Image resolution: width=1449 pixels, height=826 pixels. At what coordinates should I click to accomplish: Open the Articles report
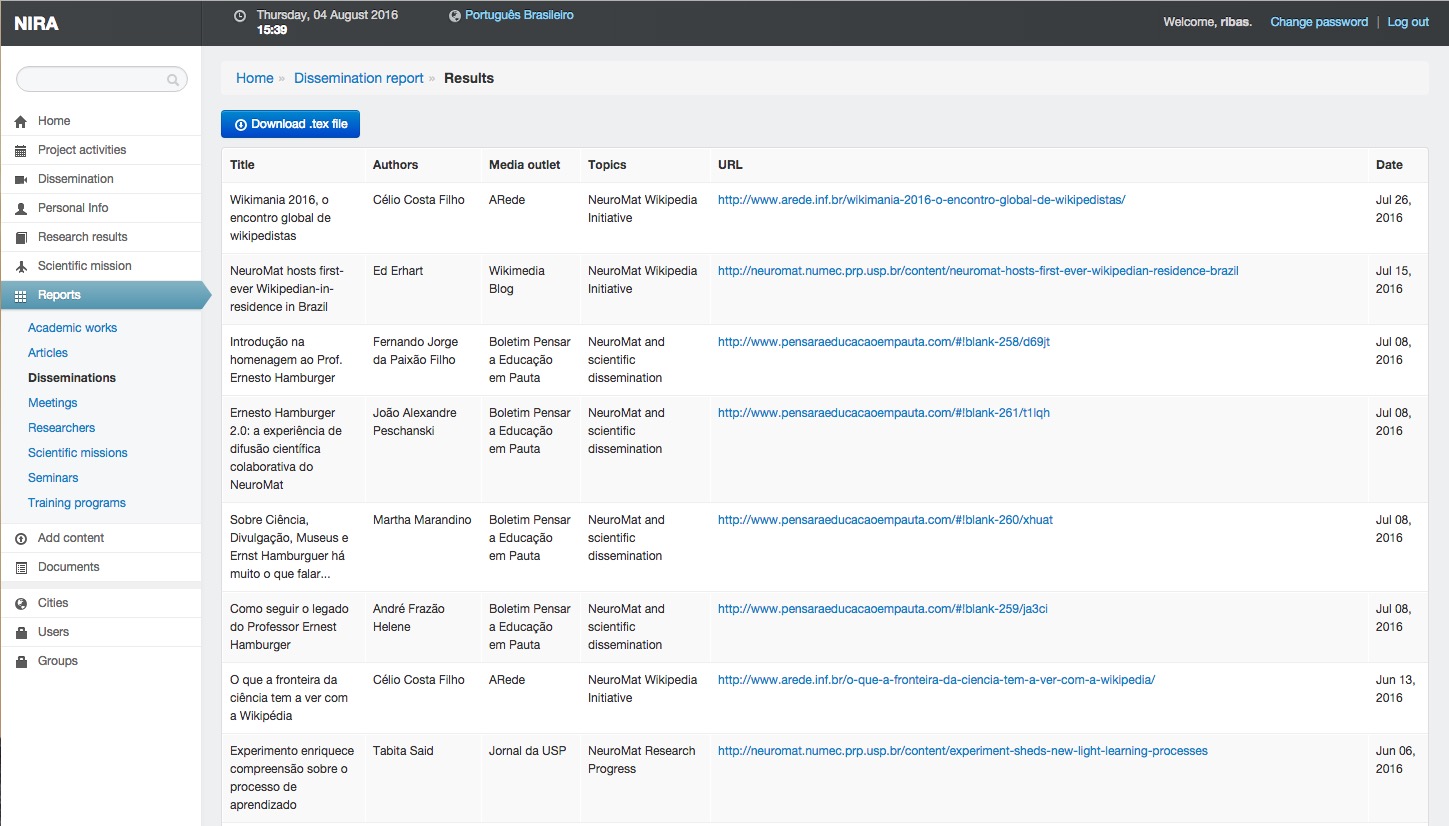pyautogui.click(x=48, y=353)
